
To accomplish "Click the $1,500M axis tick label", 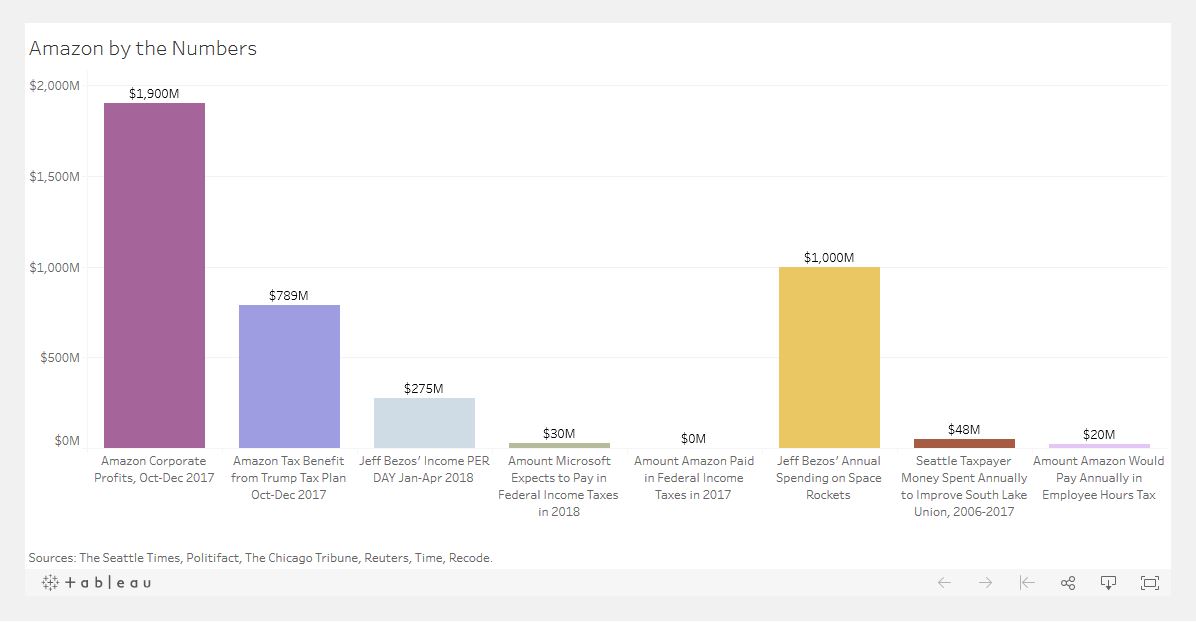I will pos(54,177).
